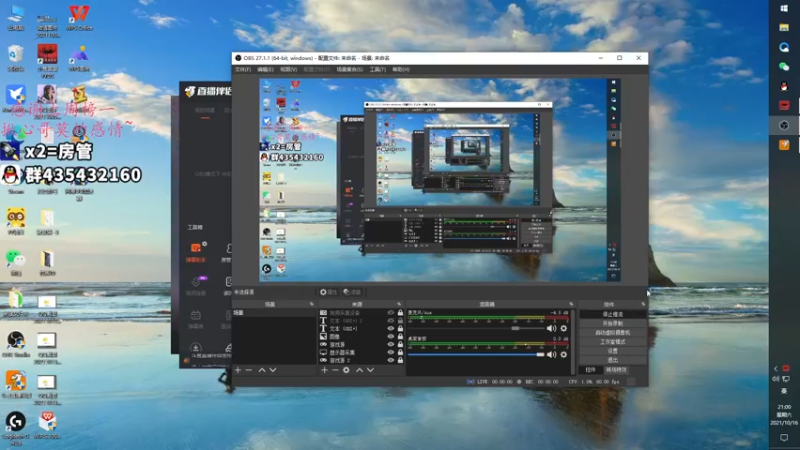Add a new source with the plus icon
Image resolution: width=800 pixels, height=450 pixels.
pyautogui.click(x=324, y=370)
